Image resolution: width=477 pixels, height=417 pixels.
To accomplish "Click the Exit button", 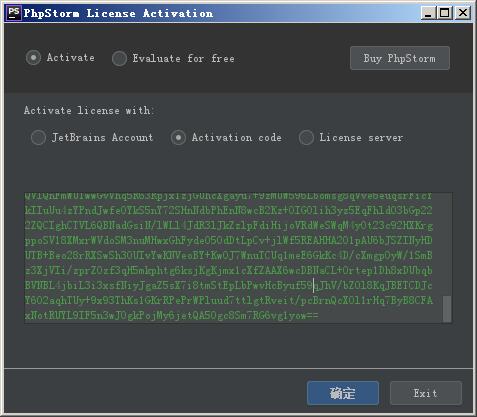I will [x=426, y=393].
